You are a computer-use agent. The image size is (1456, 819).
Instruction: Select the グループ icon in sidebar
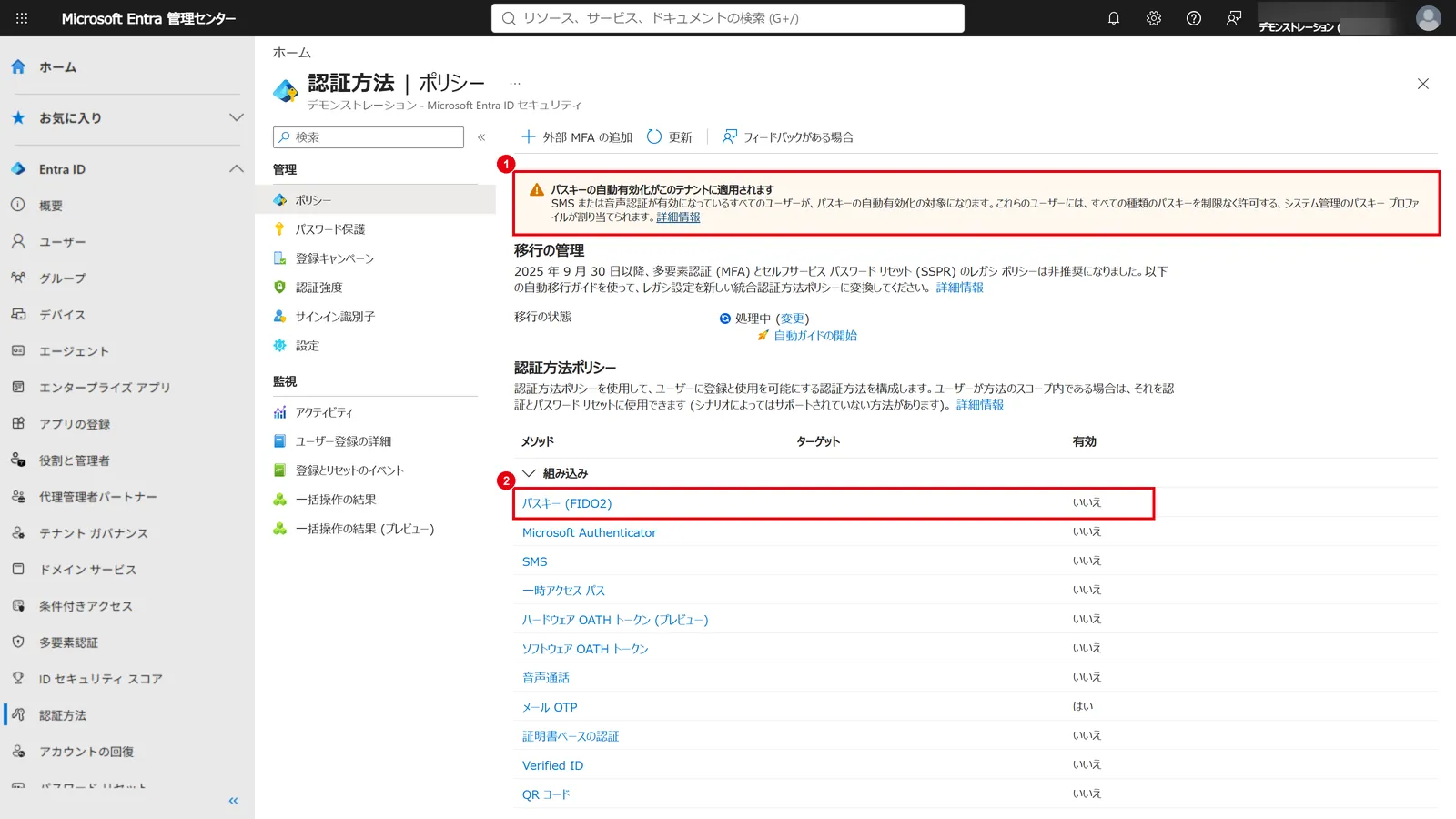[x=18, y=278]
